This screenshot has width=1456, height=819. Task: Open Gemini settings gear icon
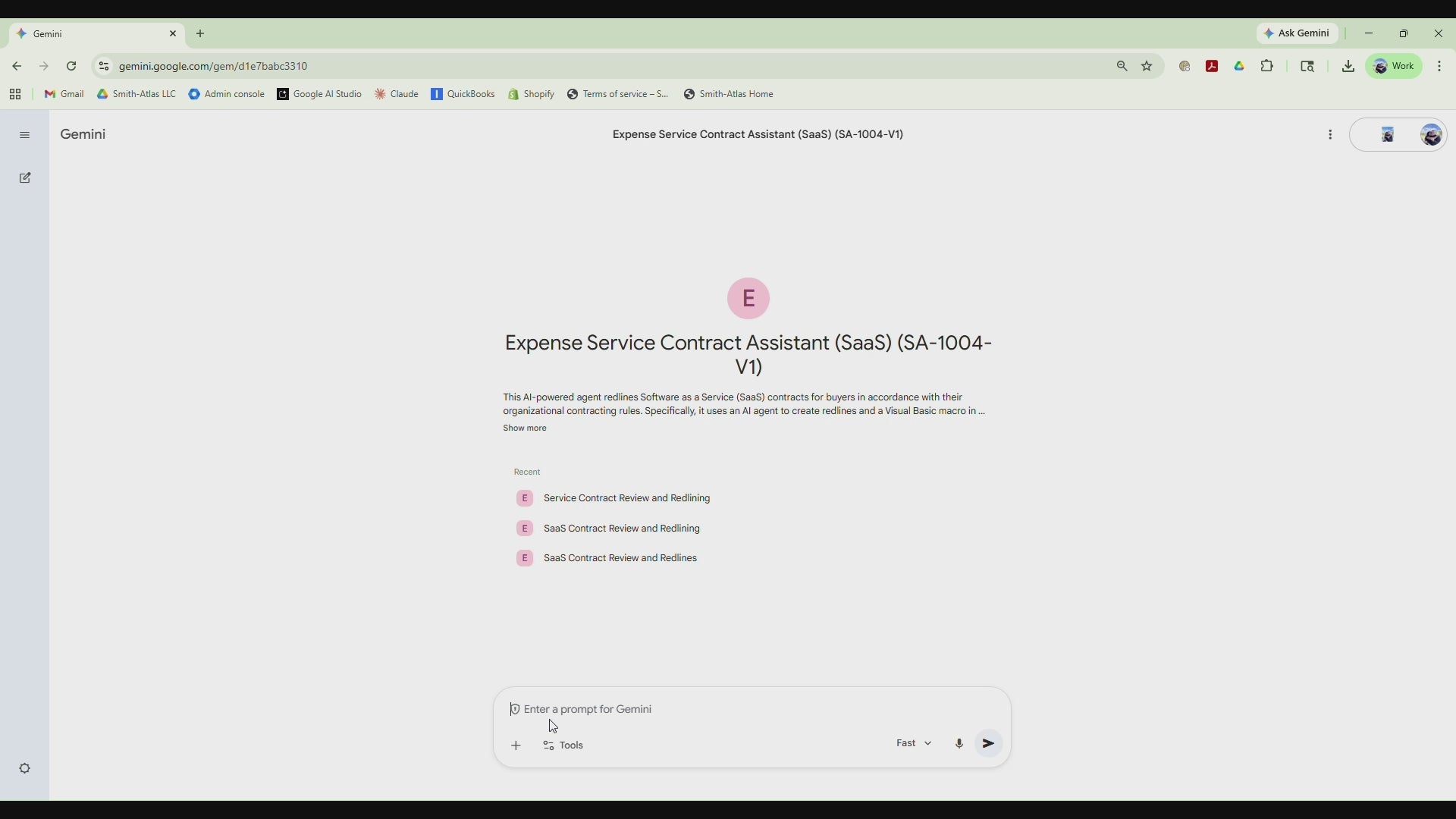point(25,770)
